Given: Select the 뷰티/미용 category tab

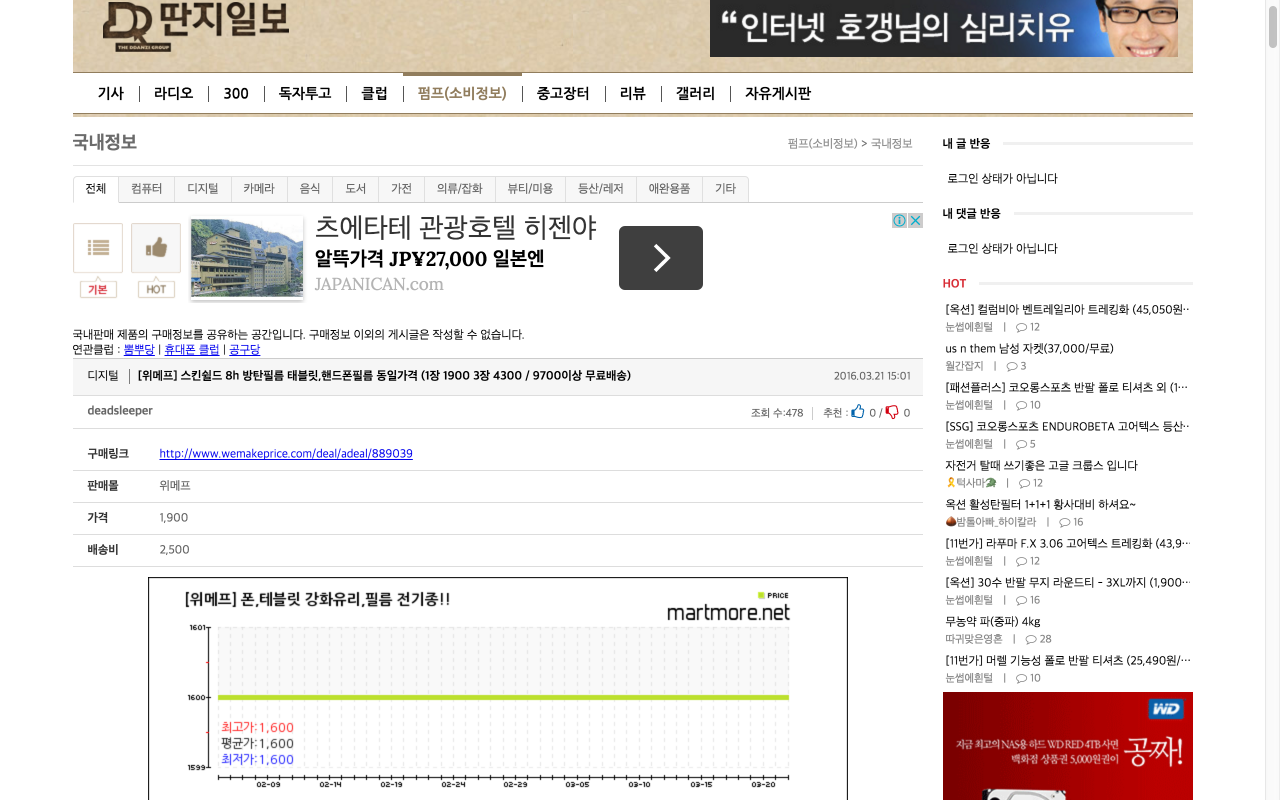Looking at the screenshot, I should 530,189.
